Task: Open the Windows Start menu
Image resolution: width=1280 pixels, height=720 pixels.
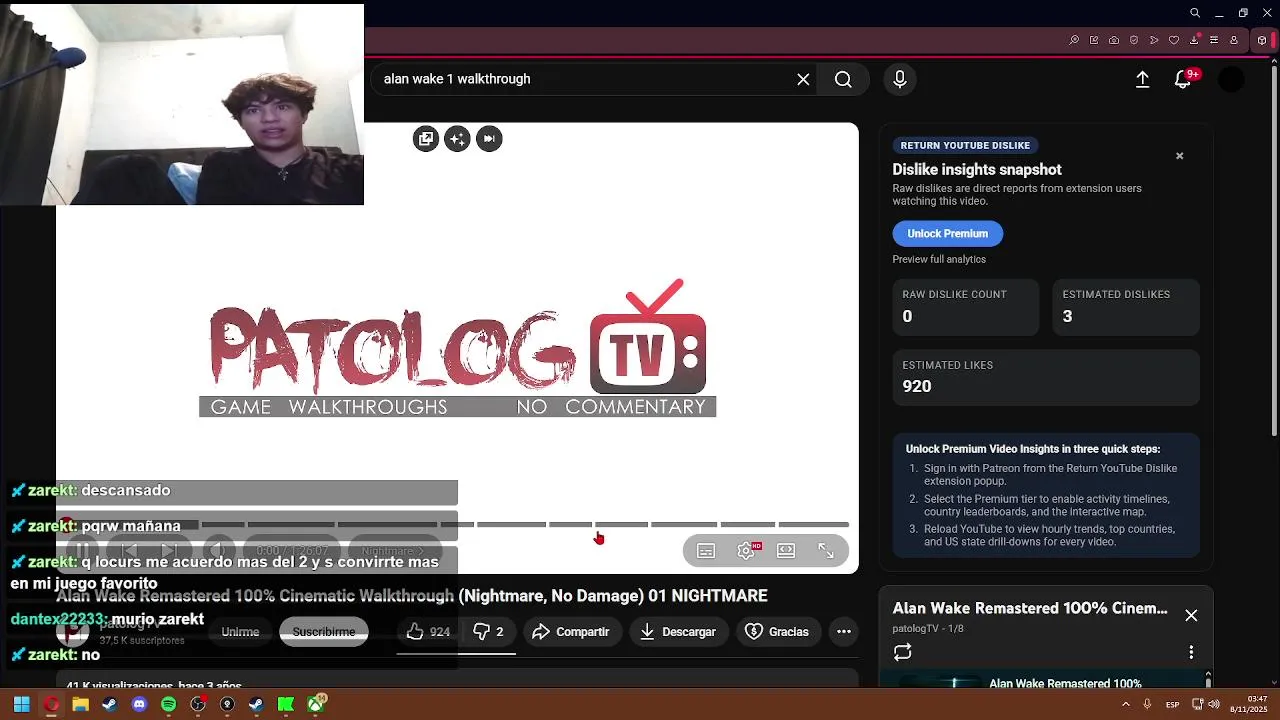Action: (21, 704)
